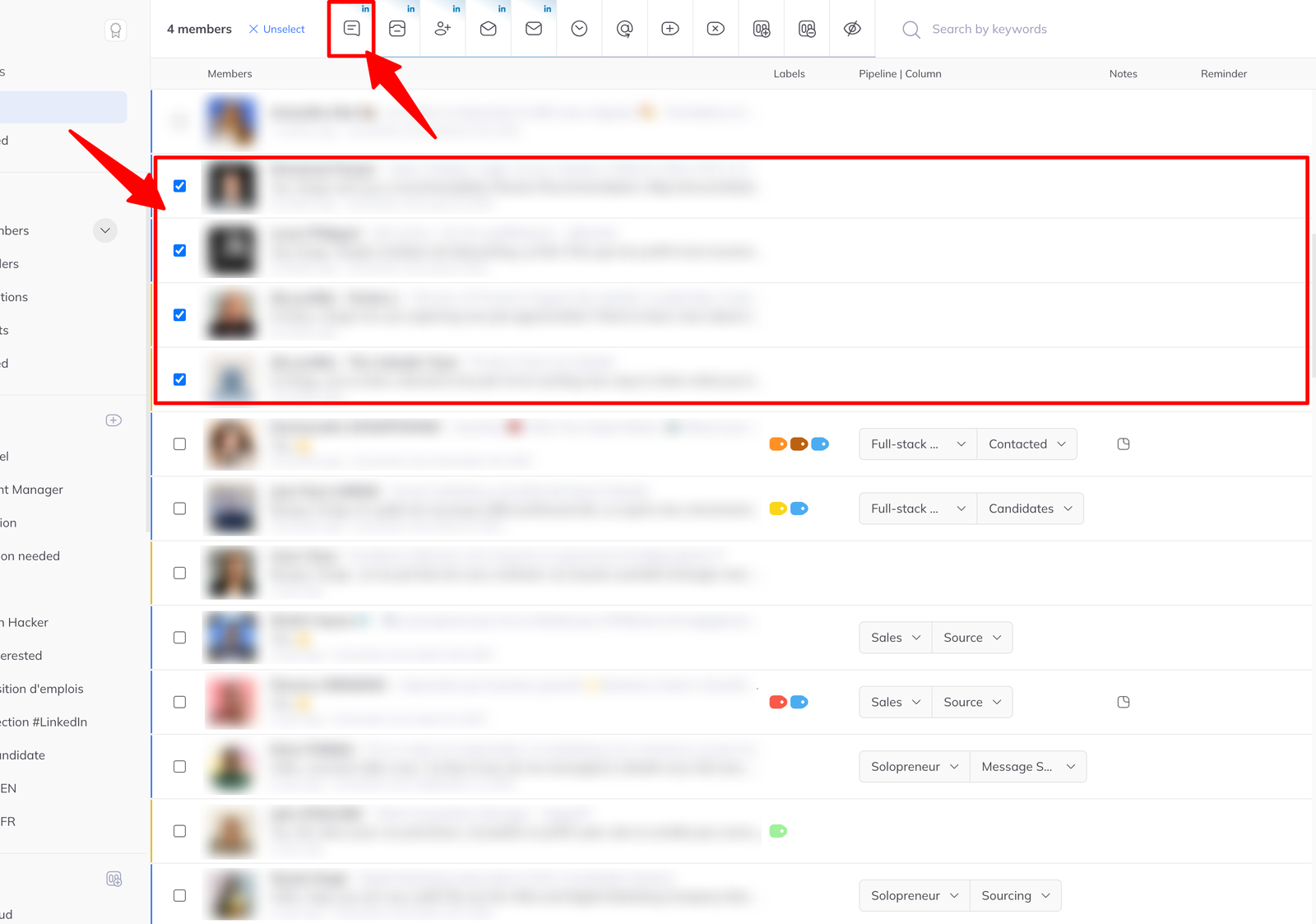1316x924 pixels.
Task: Open the Solopreneur dropdown beside Sourcing
Action: [x=915, y=895]
